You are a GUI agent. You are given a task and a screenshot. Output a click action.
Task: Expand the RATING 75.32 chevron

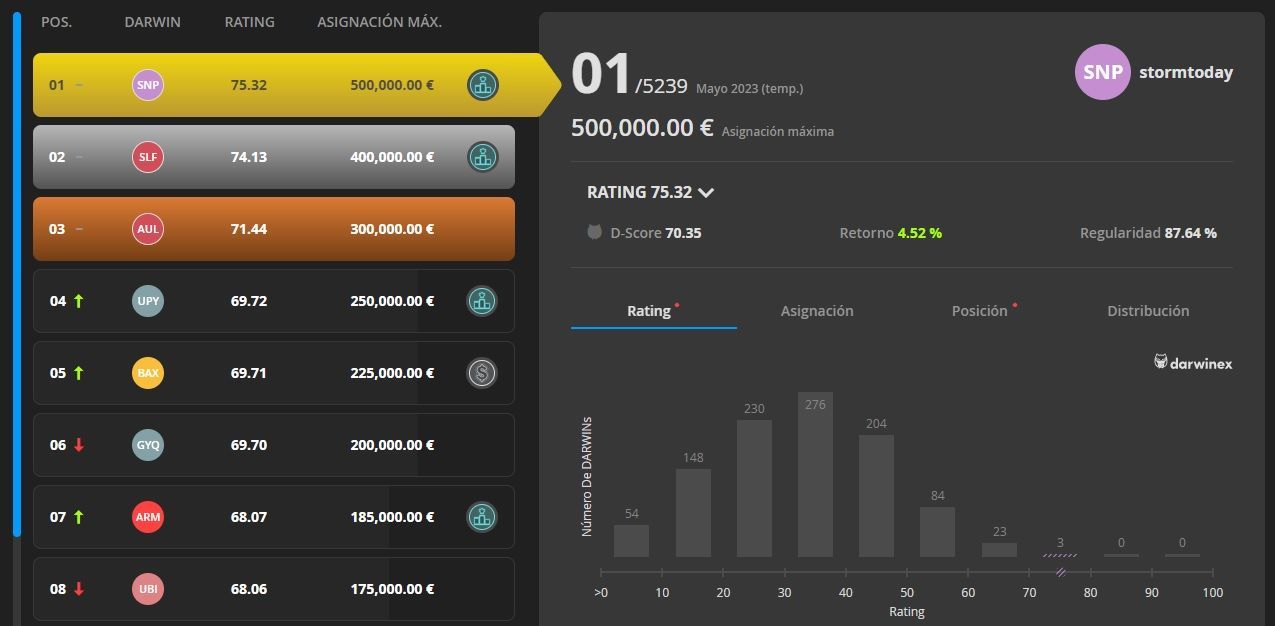point(706,192)
